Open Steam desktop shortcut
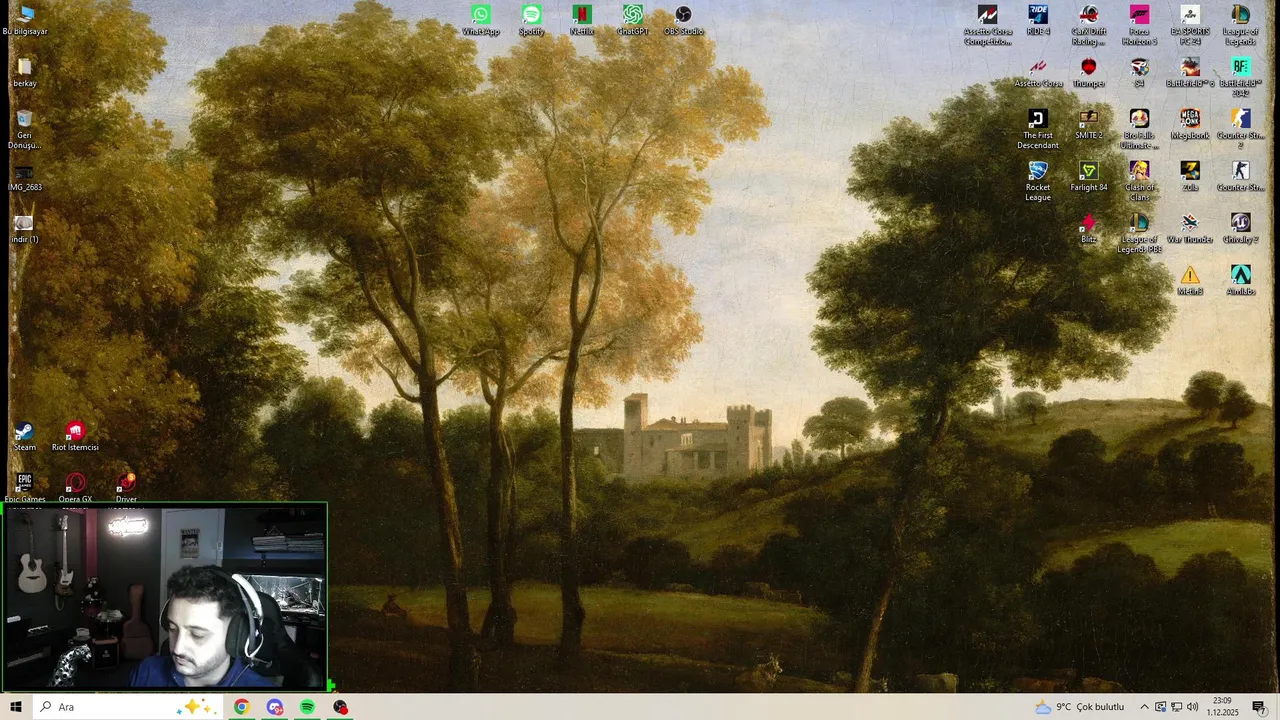Image resolution: width=1280 pixels, height=720 pixels. (x=24, y=437)
